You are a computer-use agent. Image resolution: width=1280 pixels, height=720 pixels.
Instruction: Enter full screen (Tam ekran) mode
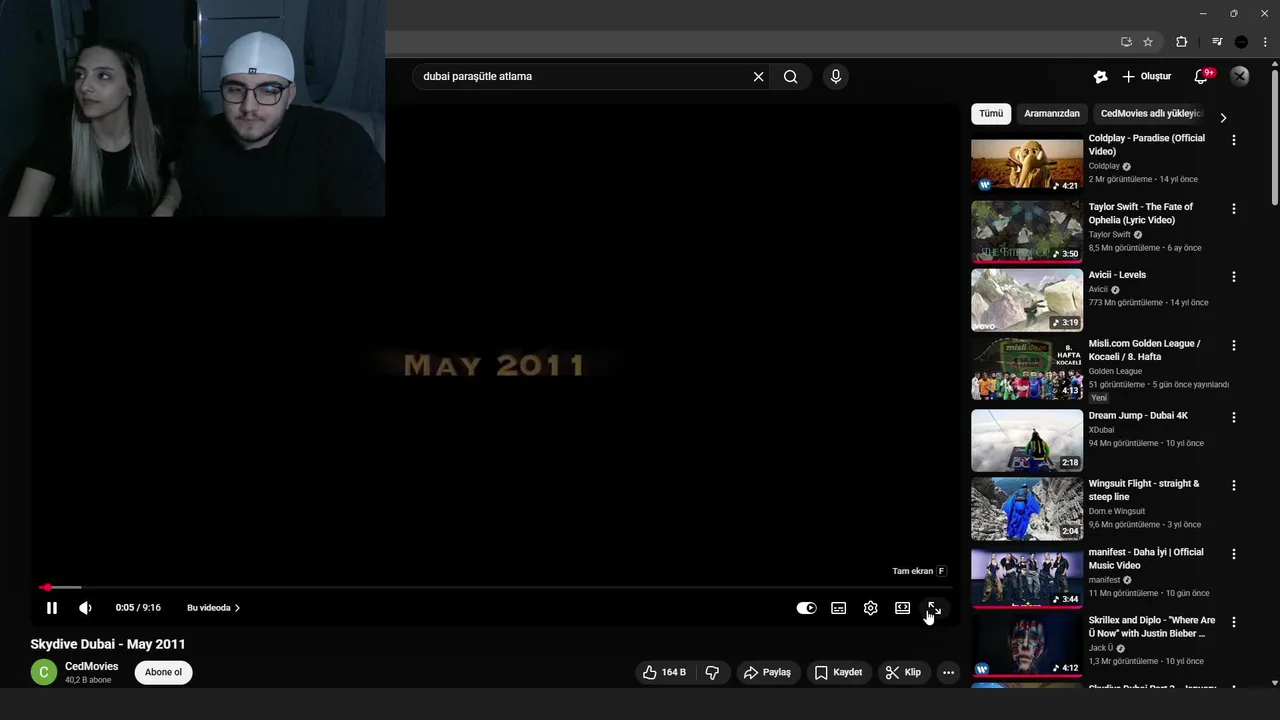[934, 608]
